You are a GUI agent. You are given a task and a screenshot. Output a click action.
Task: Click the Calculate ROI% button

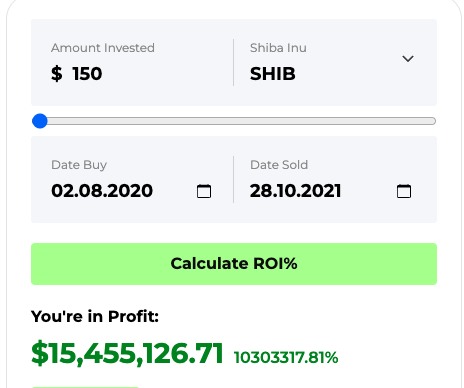234,264
